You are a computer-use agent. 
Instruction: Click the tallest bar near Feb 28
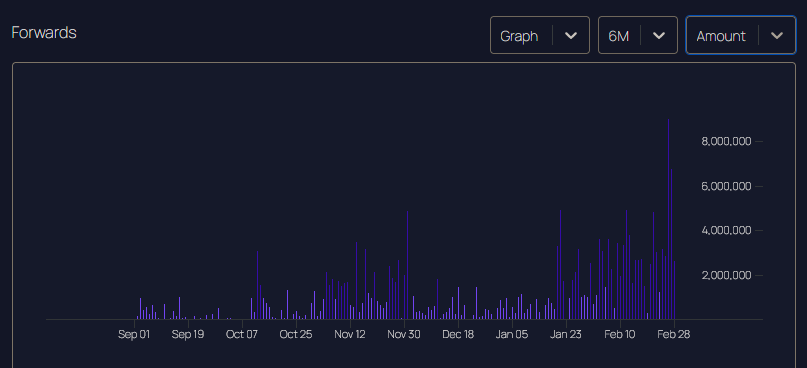tap(668, 219)
